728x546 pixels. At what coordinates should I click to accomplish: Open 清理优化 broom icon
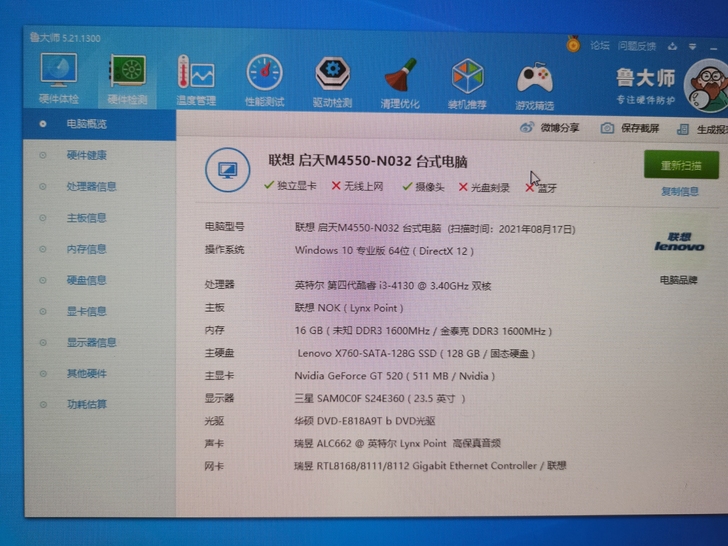point(400,84)
